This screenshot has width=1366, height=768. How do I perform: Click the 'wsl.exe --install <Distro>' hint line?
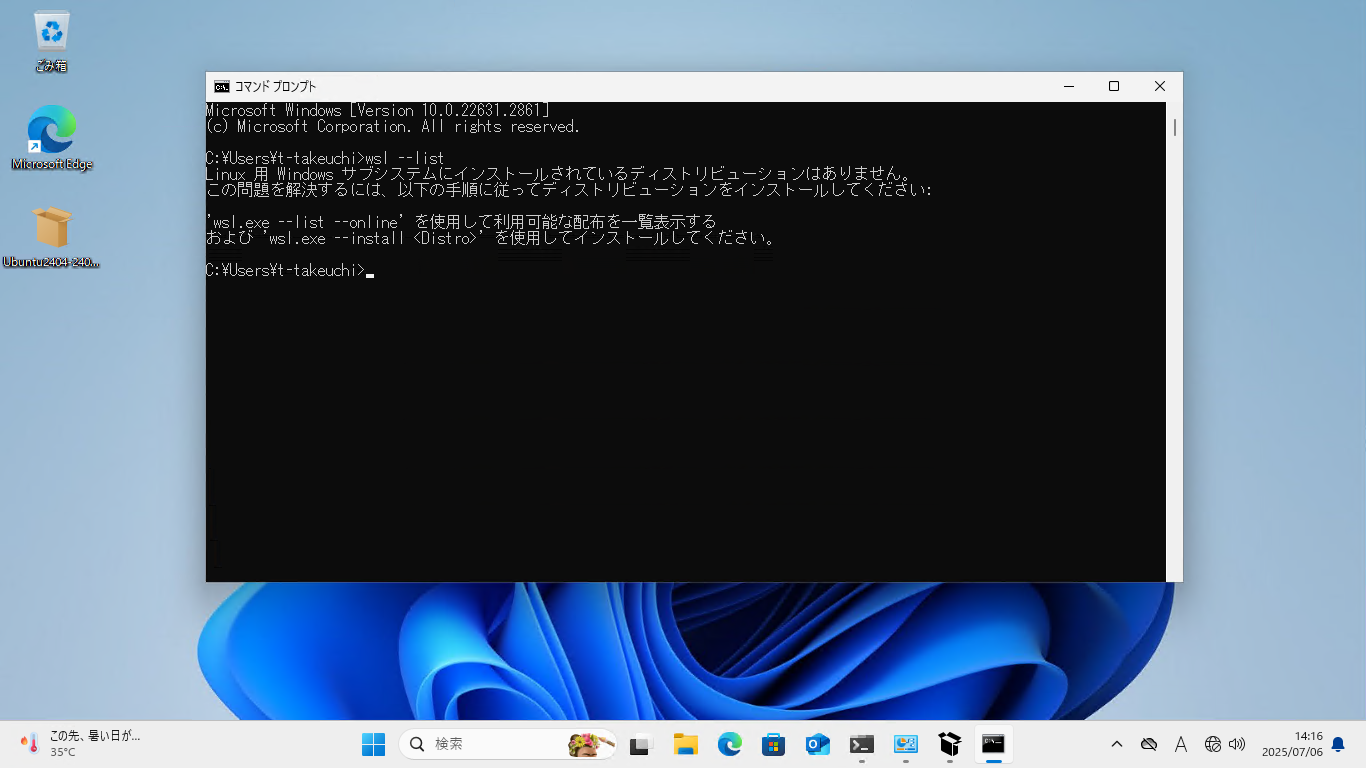pyautogui.click(x=491, y=238)
